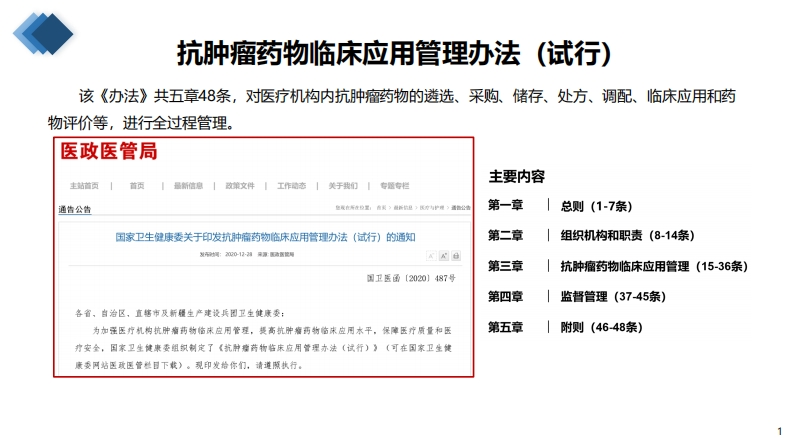Click the print page icon
Viewport: 793px width, 446px height.
tap(455, 257)
